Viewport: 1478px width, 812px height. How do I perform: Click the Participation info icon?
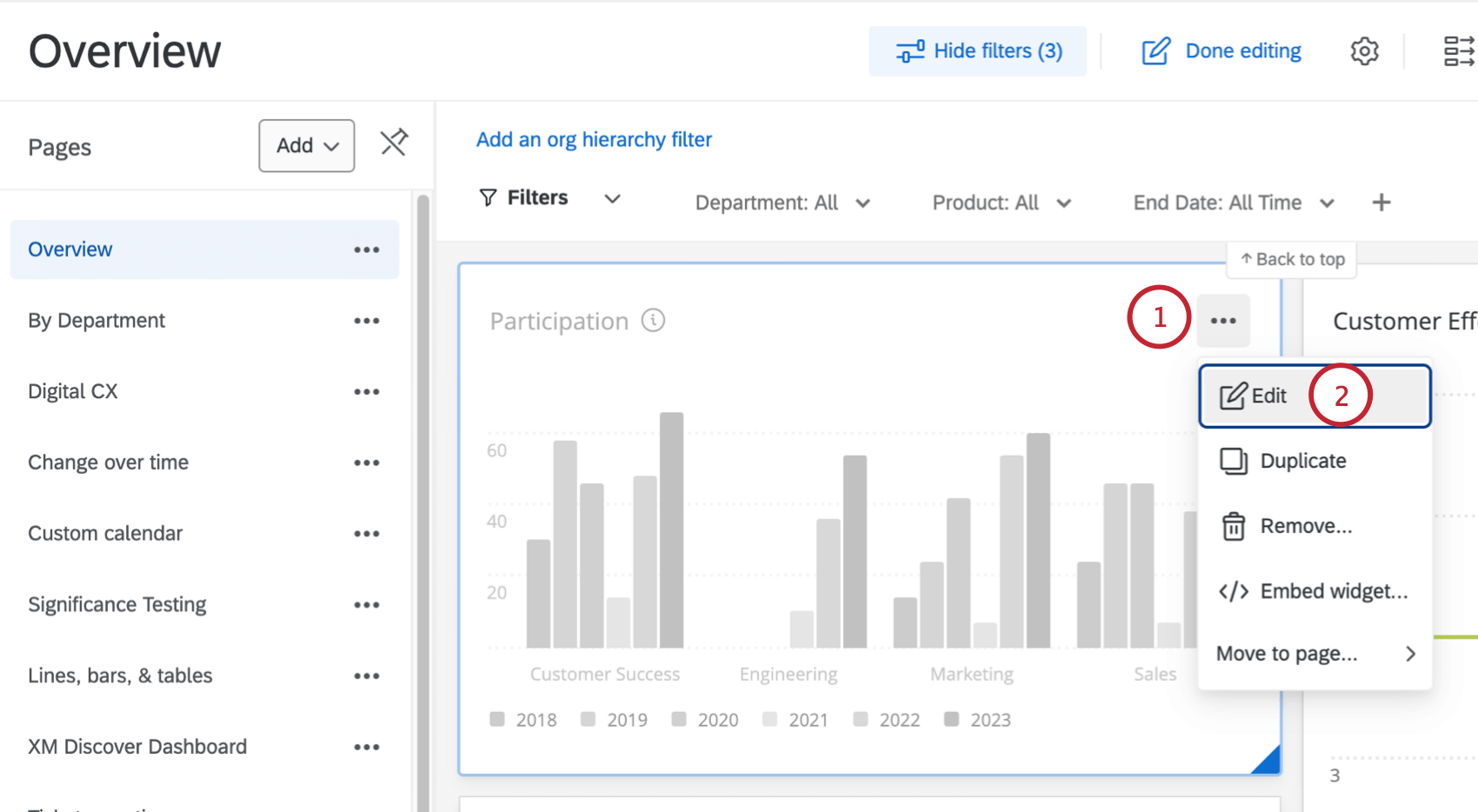pyautogui.click(x=653, y=321)
